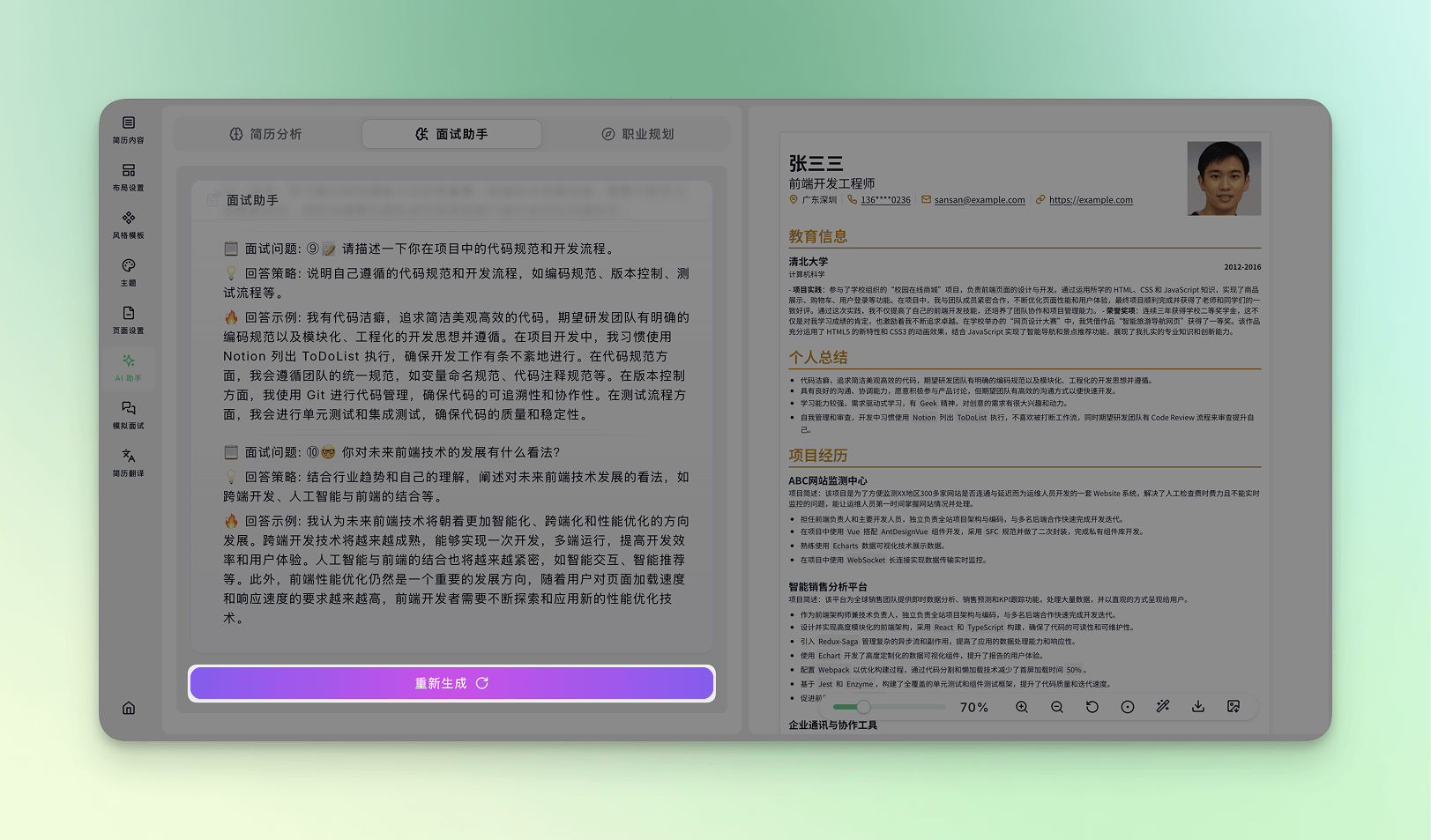Click the zoom slider handle at 70%
Screen dimensions: 1431x840
(x=863, y=707)
